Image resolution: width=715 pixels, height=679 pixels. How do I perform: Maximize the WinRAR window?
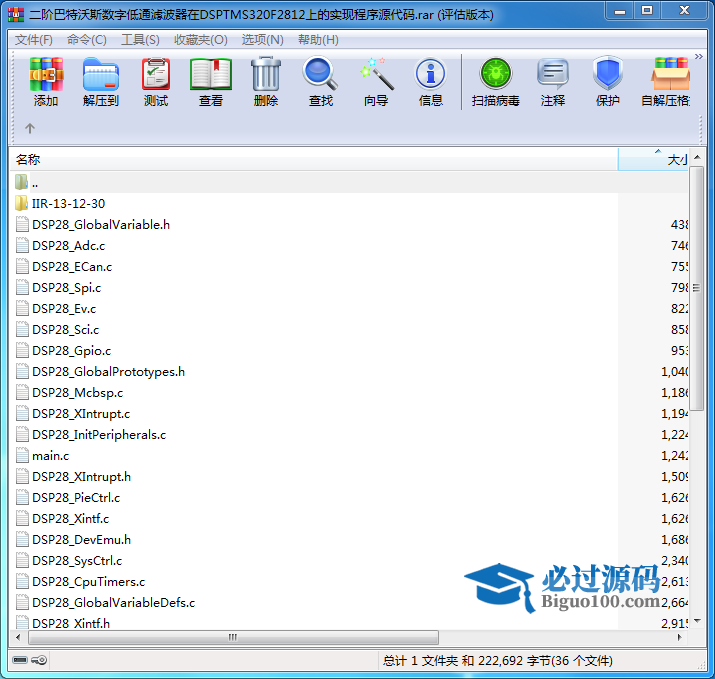pos(647,11)
